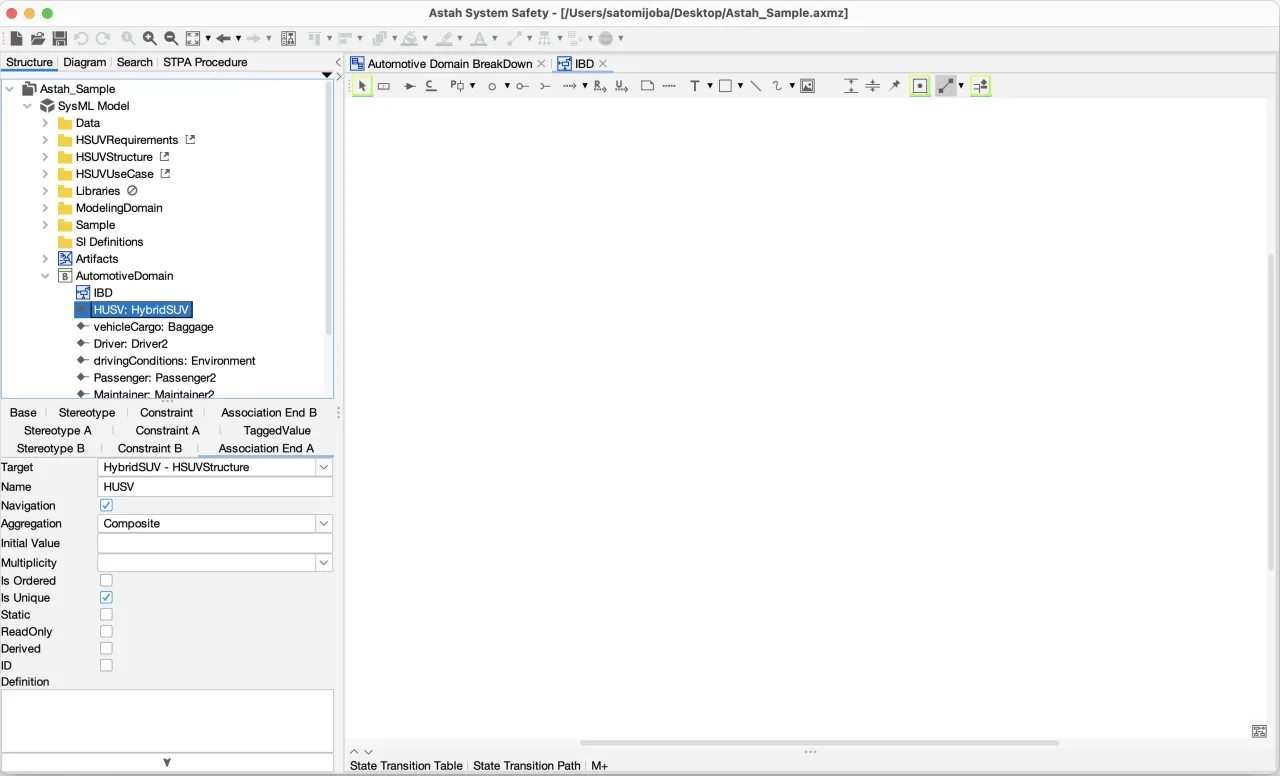Select the Usage (U) tool

621,86
